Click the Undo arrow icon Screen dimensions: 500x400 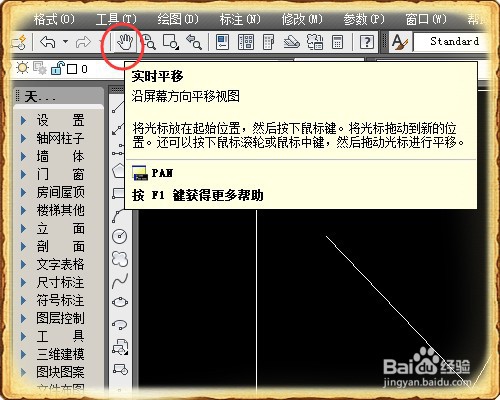pyautogui.click(x=48, y=42)
